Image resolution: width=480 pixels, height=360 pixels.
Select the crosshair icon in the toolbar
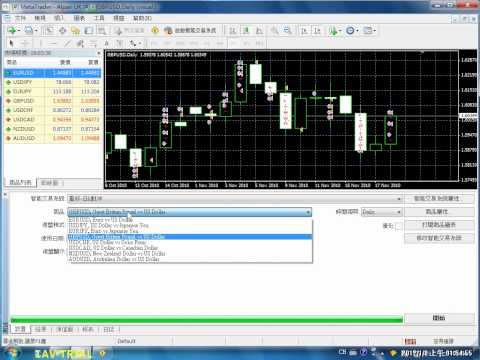(25, 43)
